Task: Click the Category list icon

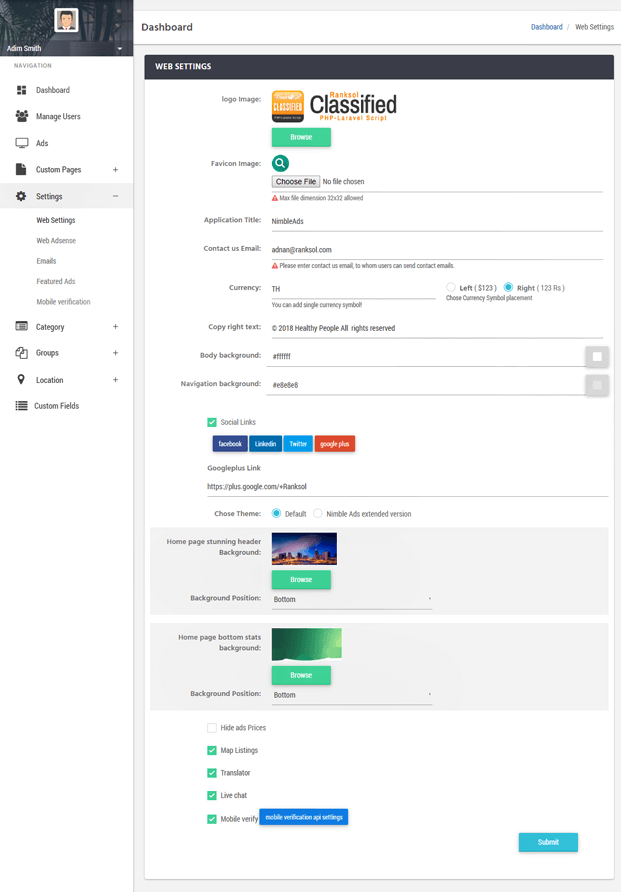Action: (x=22, y=327)
